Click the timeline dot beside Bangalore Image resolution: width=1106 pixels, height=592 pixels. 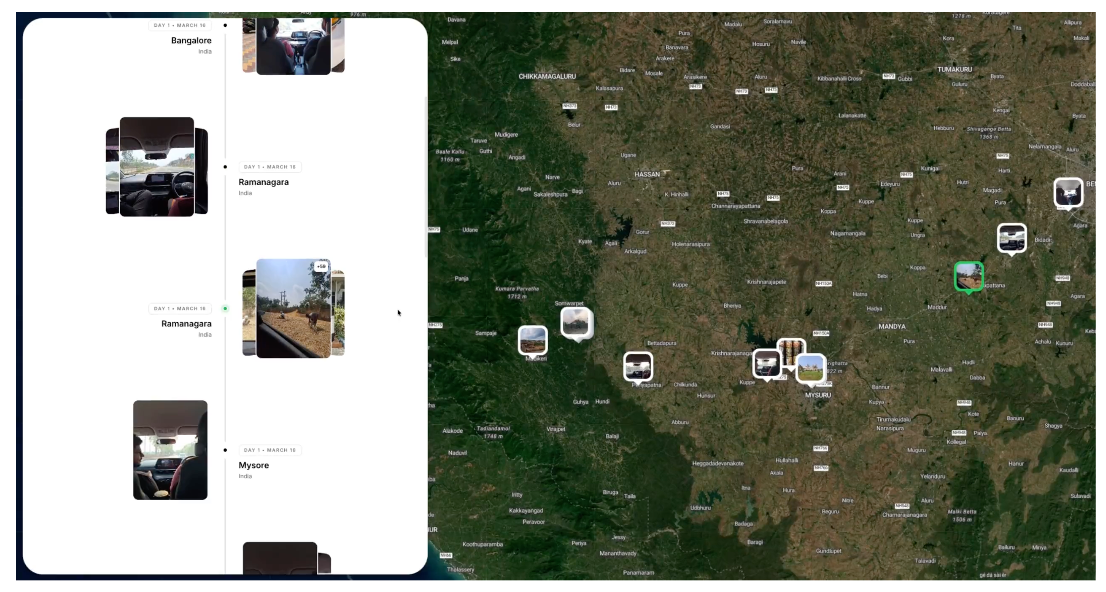tap(225, 25)
